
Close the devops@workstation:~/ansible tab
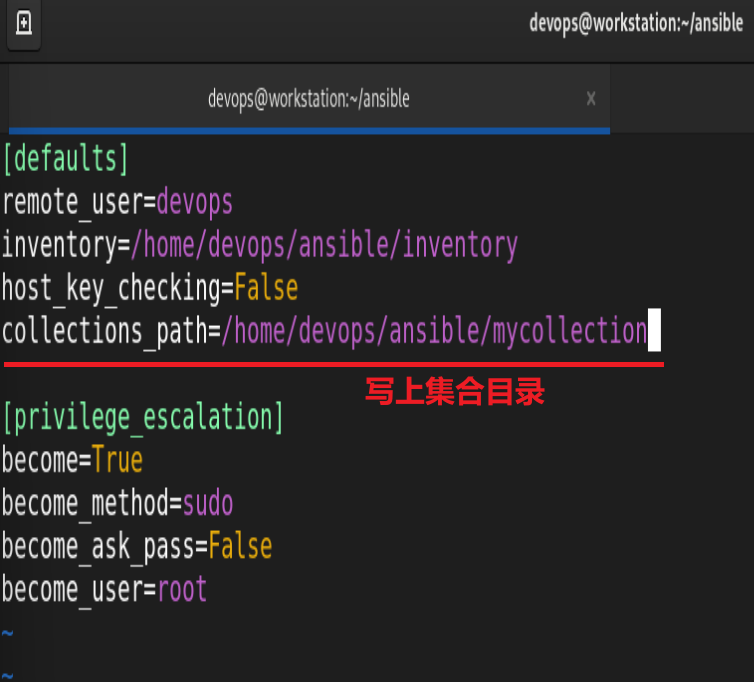591,99
